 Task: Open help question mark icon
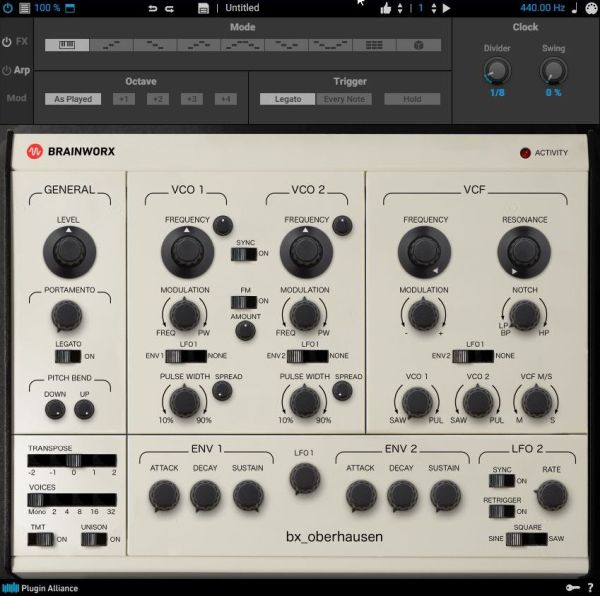click(x=590, y=588)
